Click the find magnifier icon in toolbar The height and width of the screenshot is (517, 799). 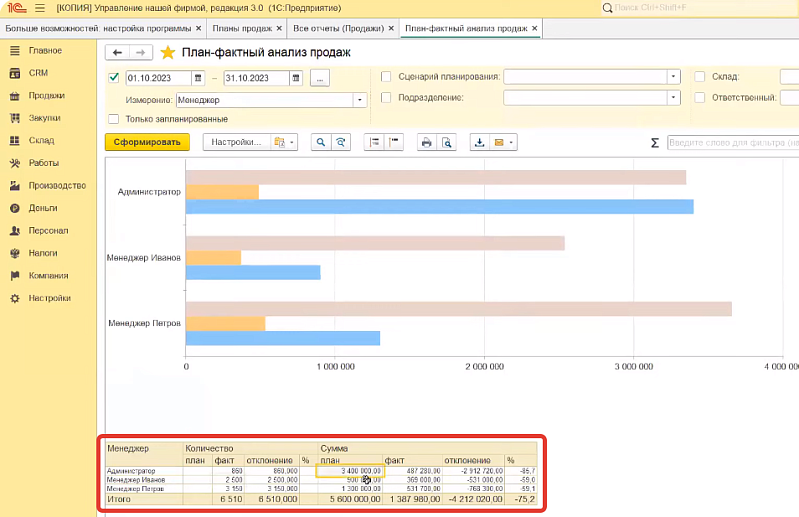coord(321,142)
